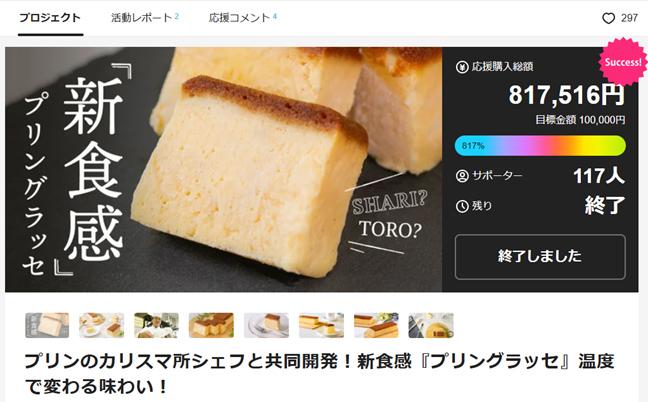Screen dimensions: 648x402
Task: Click the pink Success! badge
Action: tap(623, 62)
